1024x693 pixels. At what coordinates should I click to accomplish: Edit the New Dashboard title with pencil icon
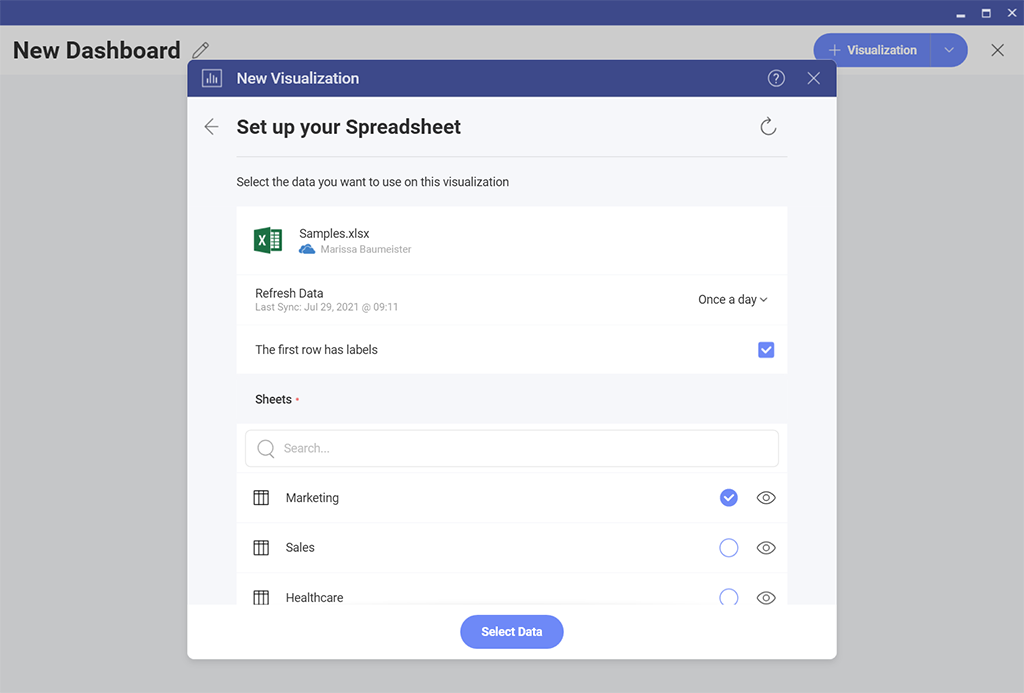(200, 50)
